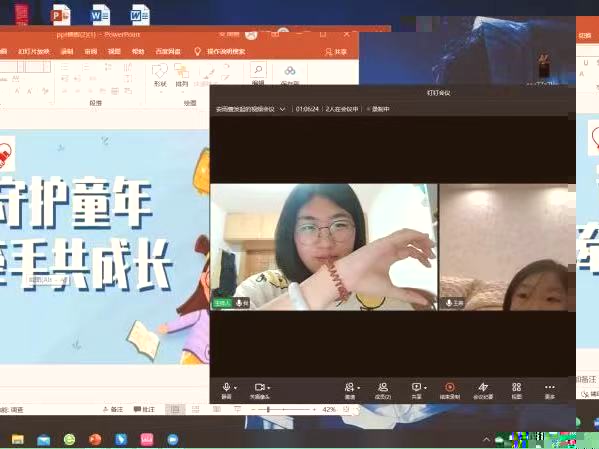Image resolution: width=599 pixels, height=449 pixels.
Task: Turn off the camera in the meeting
Action: coord(259,391)
